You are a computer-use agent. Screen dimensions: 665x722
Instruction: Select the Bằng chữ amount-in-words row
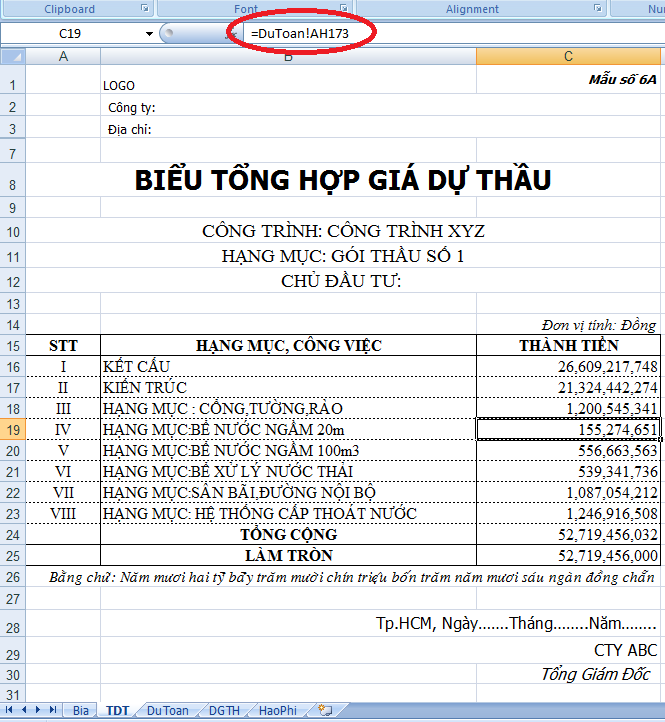point(343,577)
